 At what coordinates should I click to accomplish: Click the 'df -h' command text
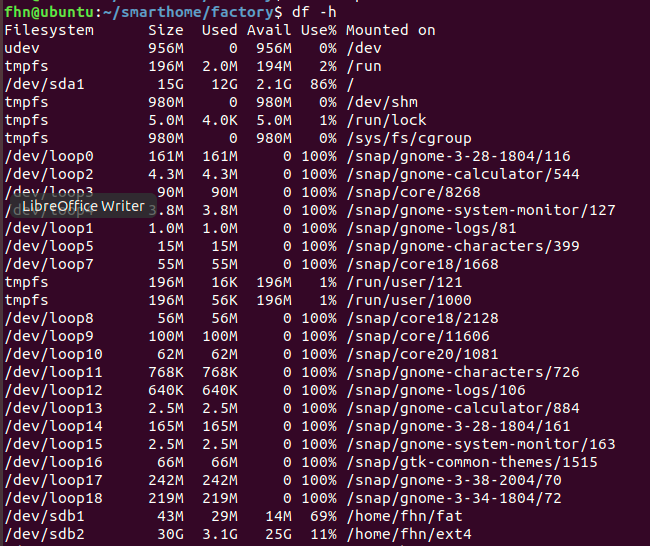tap(314, 12)
